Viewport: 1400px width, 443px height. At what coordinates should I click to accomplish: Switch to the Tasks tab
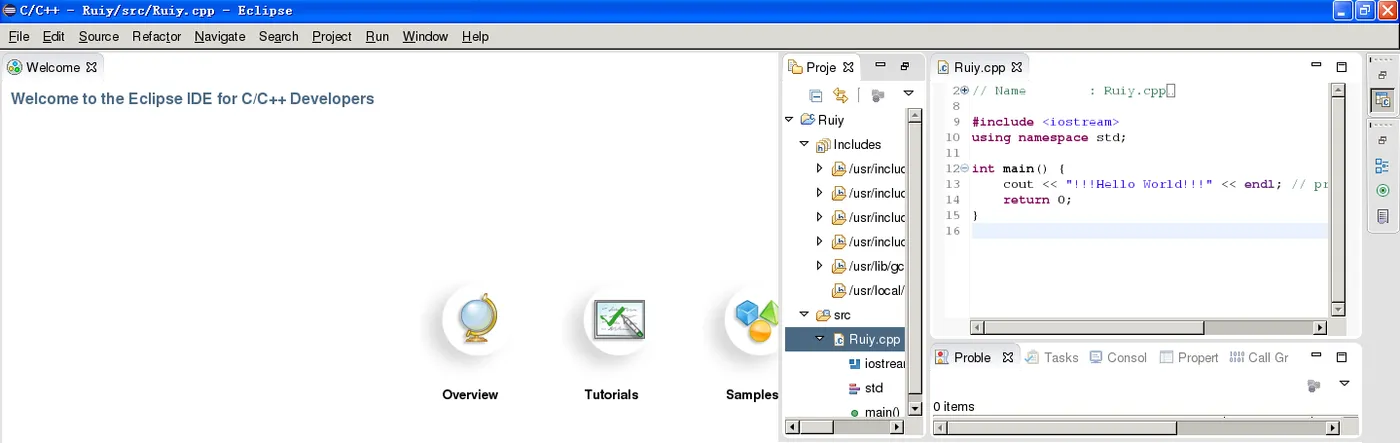1052,357
